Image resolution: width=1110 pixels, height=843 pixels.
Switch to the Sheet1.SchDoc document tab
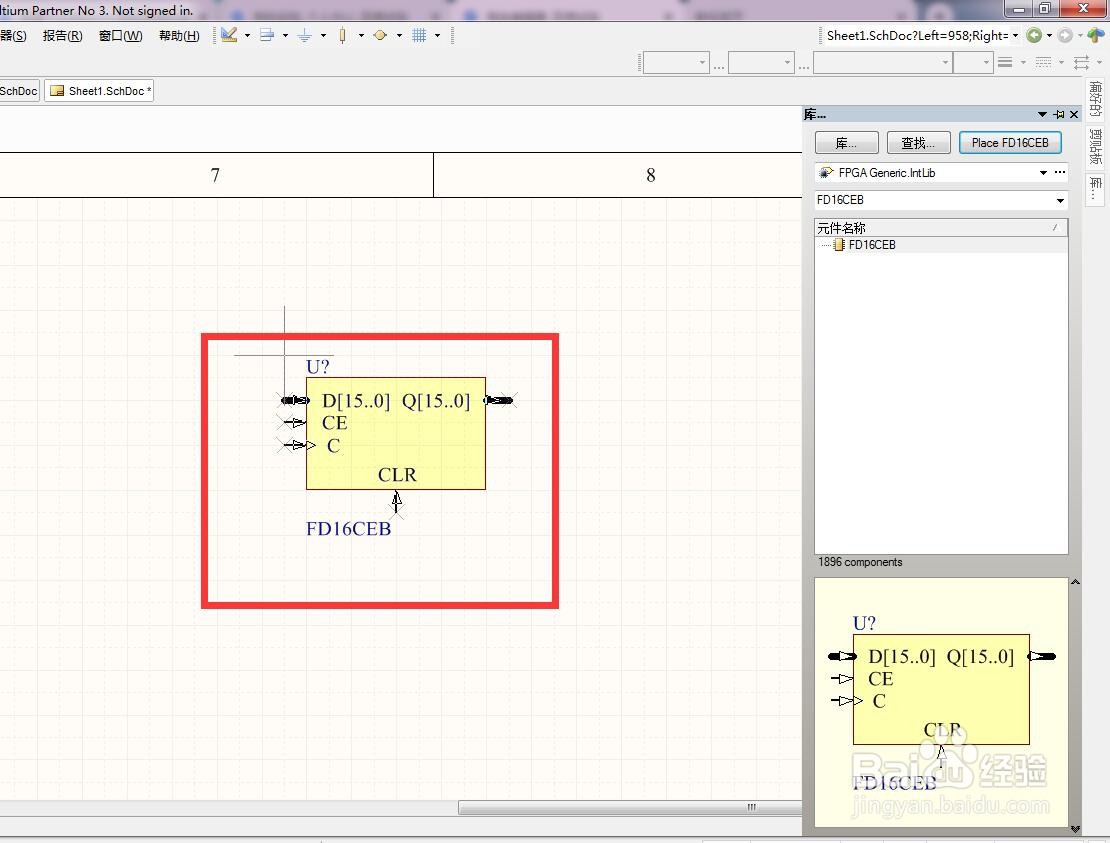pyautogui.click(x=99, y=91)
